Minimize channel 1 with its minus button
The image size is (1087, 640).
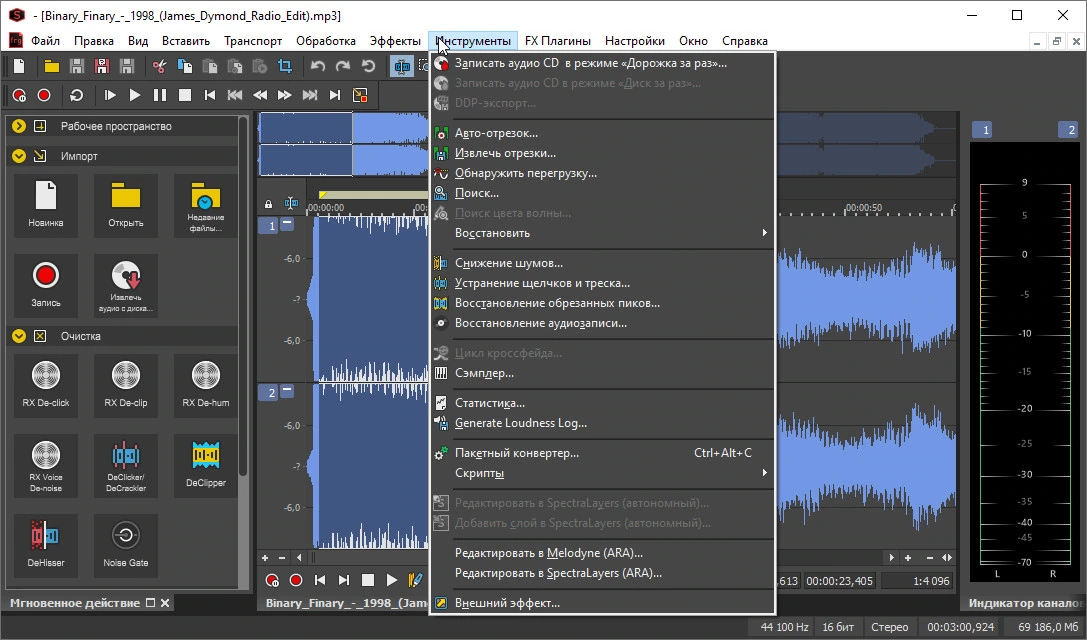287,224
